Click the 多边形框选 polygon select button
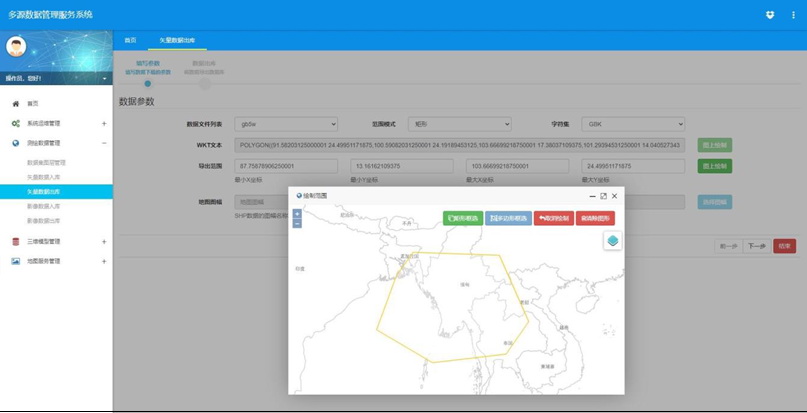Viewport: 807px width, 413px height. (508, 218)
